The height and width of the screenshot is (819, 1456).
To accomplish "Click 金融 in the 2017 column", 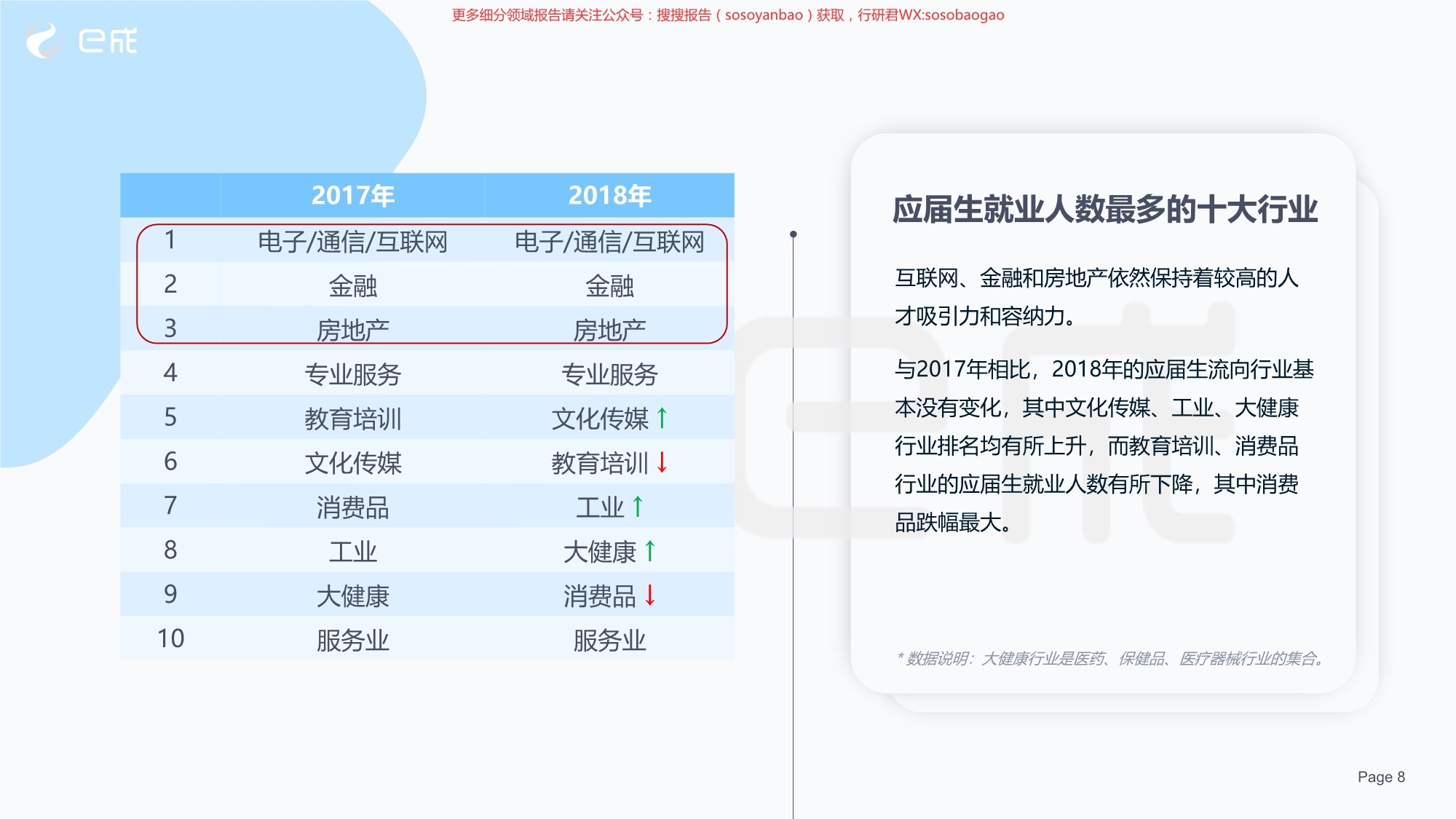I will pyautogui.click(x=353, y=286).
